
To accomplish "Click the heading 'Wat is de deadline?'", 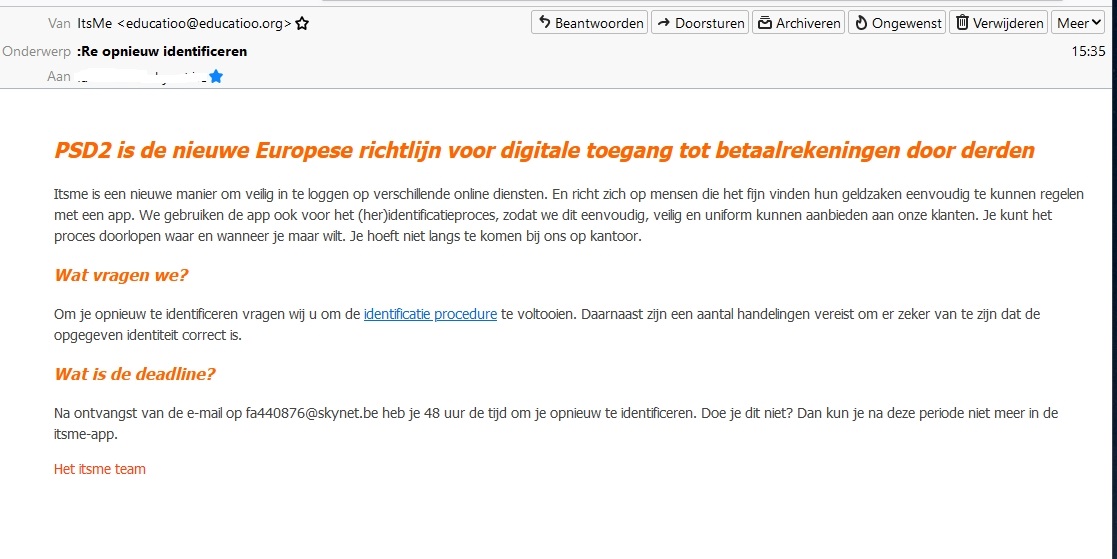I will (135, 374).
